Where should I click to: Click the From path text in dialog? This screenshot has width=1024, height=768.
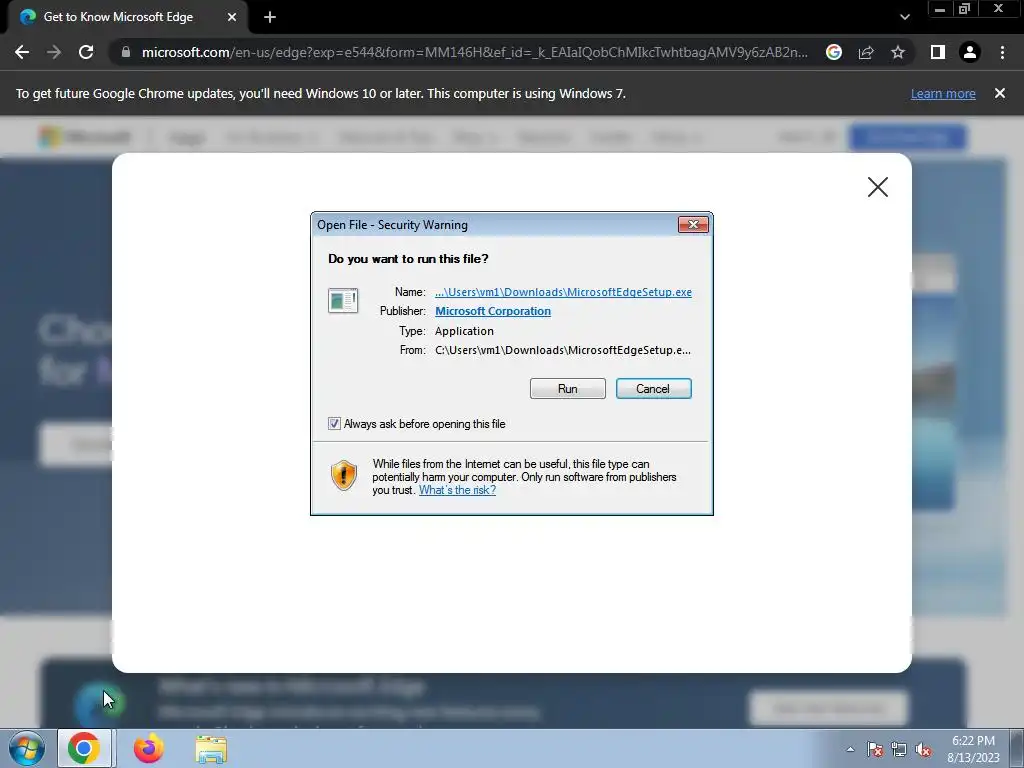tap(562, 350)
